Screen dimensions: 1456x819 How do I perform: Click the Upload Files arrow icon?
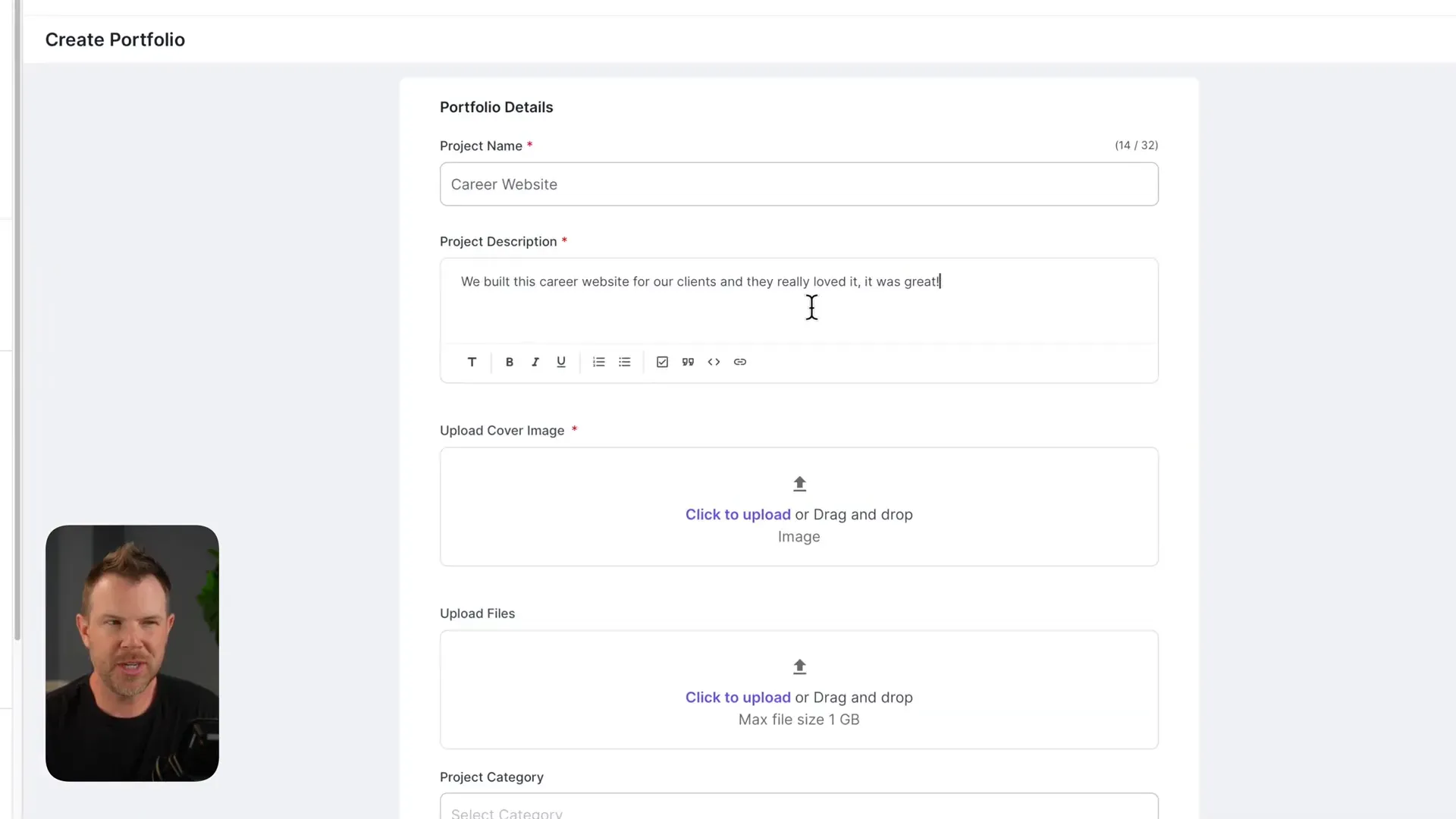coord(799,667)
